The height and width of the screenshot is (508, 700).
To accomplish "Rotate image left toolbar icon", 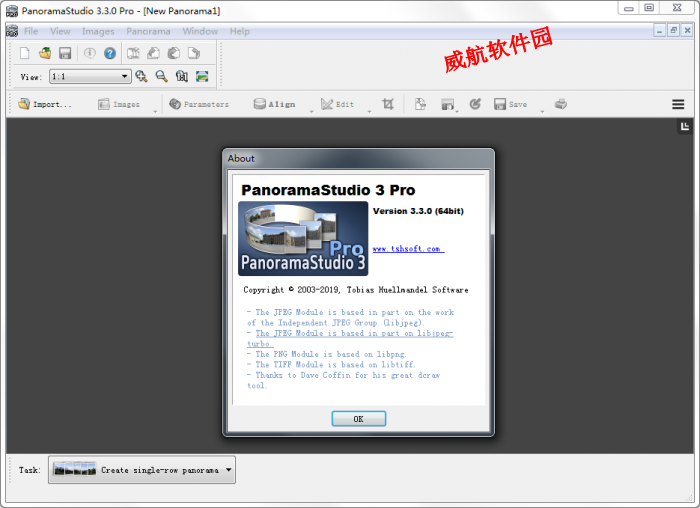I will click(154, 54).
